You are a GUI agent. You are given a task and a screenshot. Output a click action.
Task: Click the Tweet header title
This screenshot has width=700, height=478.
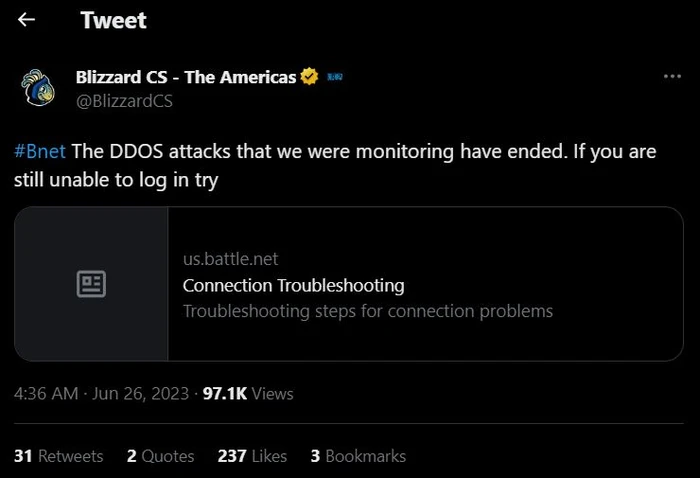[113, 20]
